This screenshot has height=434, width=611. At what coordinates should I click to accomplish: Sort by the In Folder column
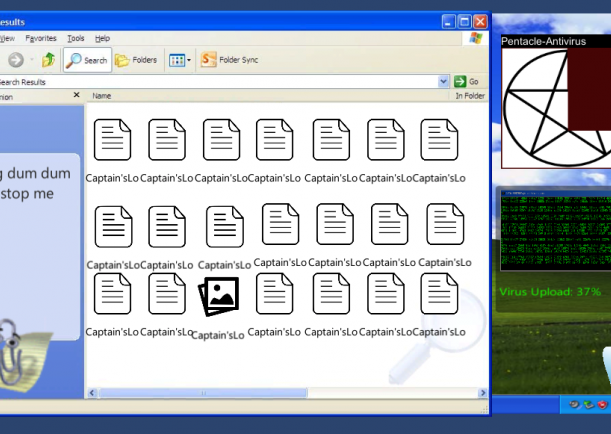click(469, 96)
